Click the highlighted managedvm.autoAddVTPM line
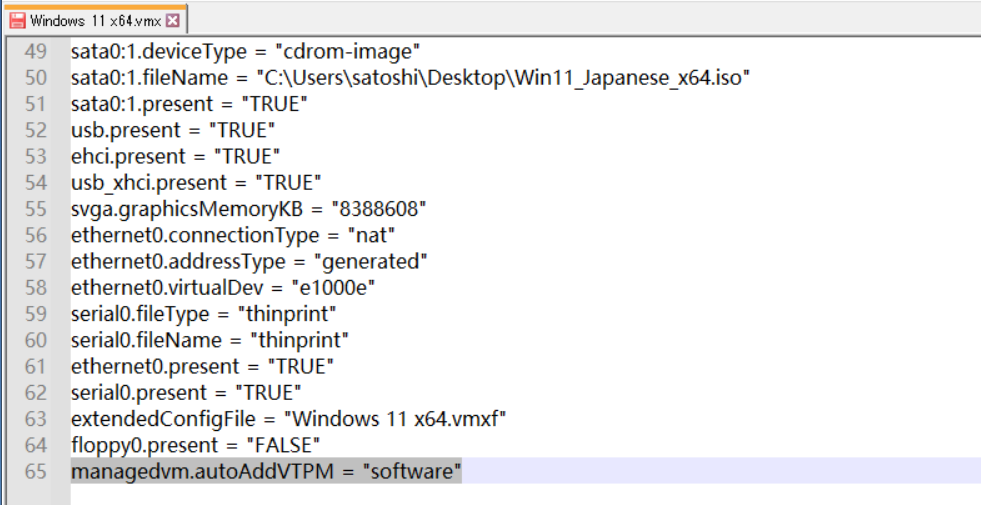This screenshot has width=981, height=505. pos(266,471)
